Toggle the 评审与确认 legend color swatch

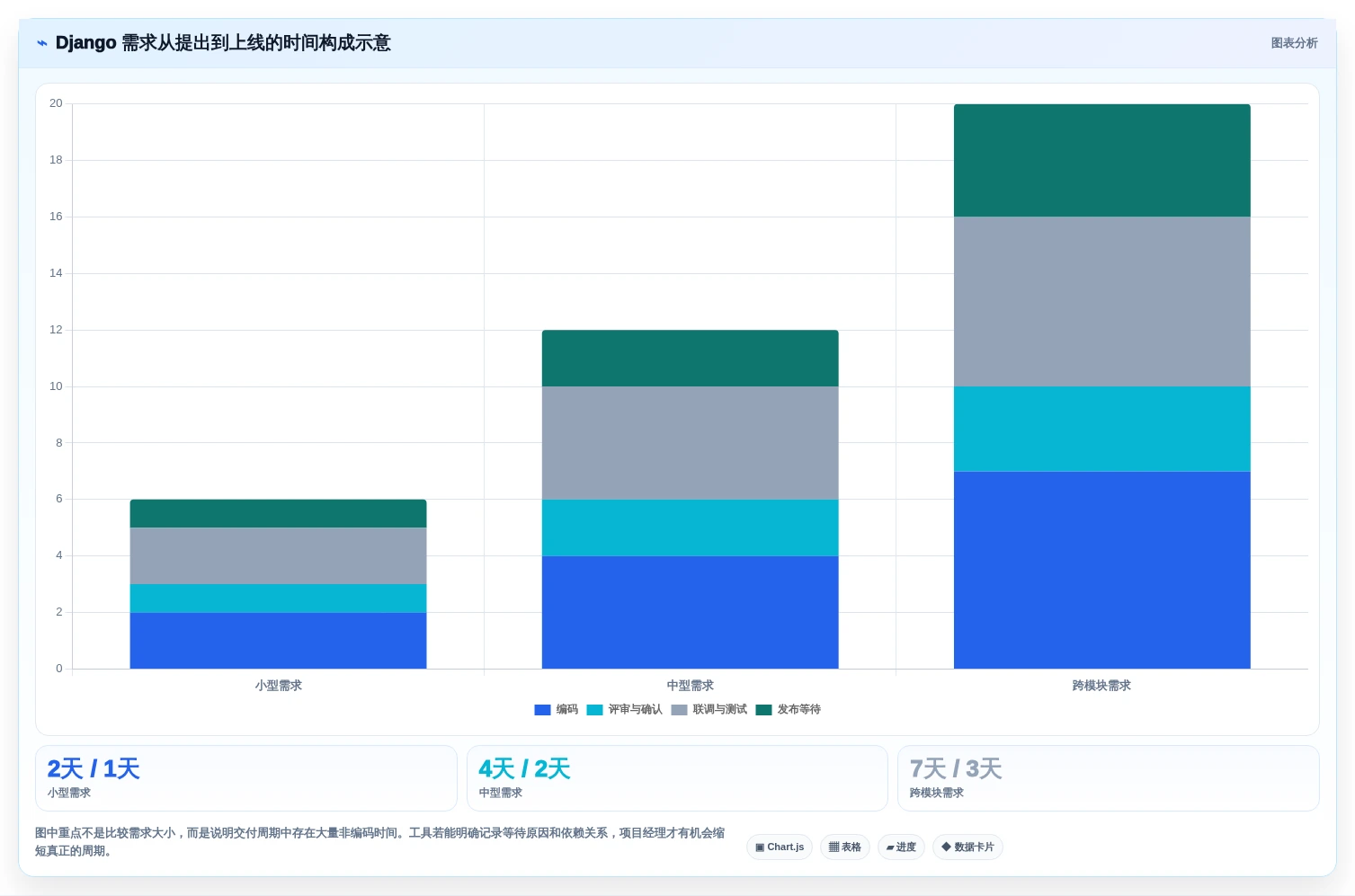click(x=594, y=710)
